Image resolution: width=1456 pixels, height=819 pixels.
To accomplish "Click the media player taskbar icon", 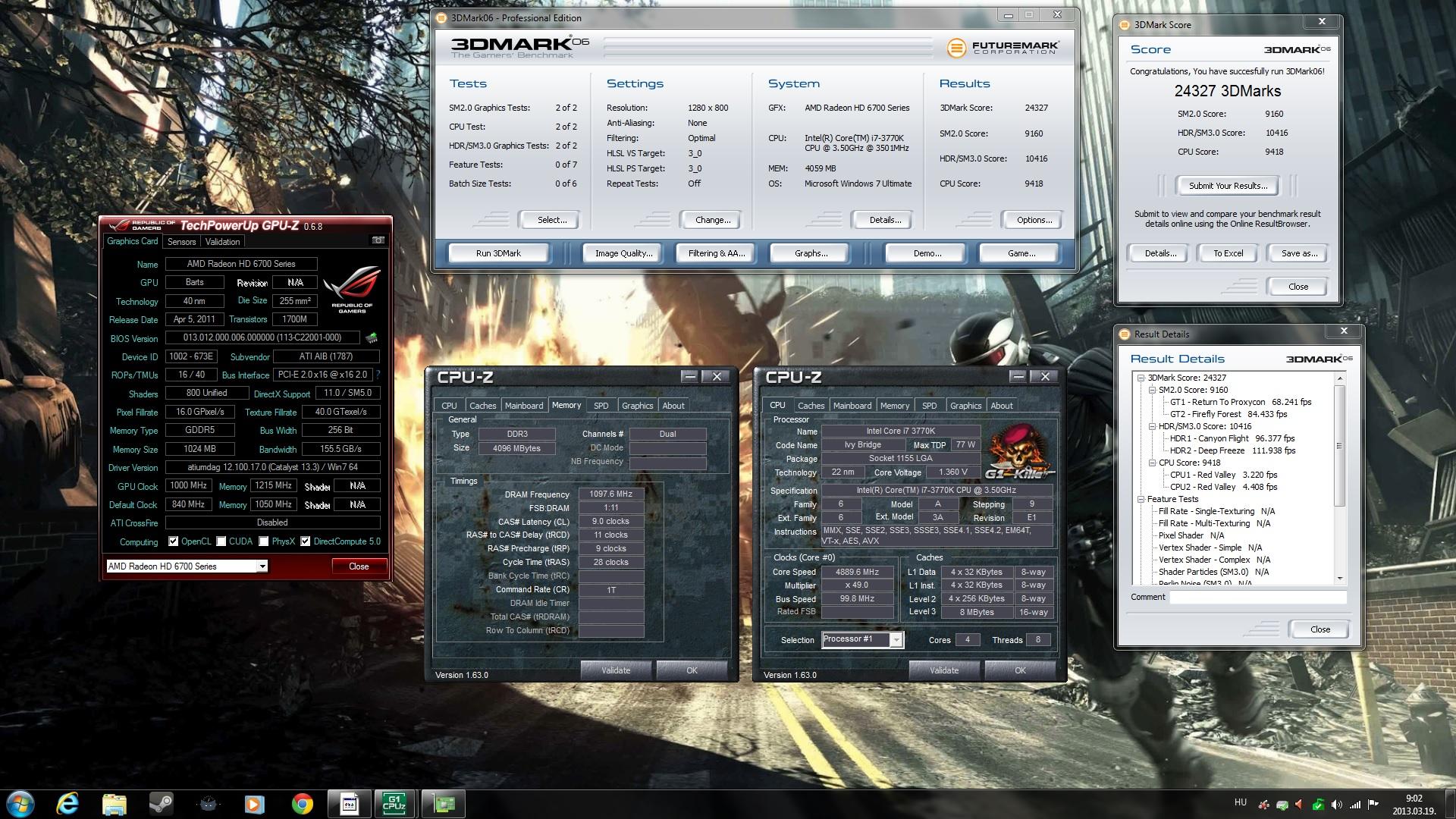I will pos(255,803).
